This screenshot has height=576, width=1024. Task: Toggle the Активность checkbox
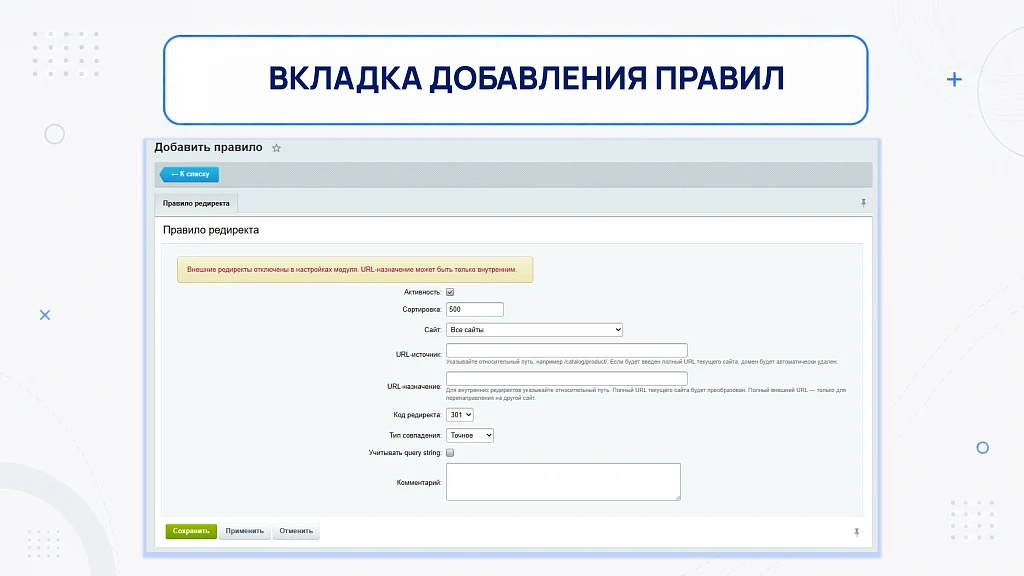(x=450, y=292)
